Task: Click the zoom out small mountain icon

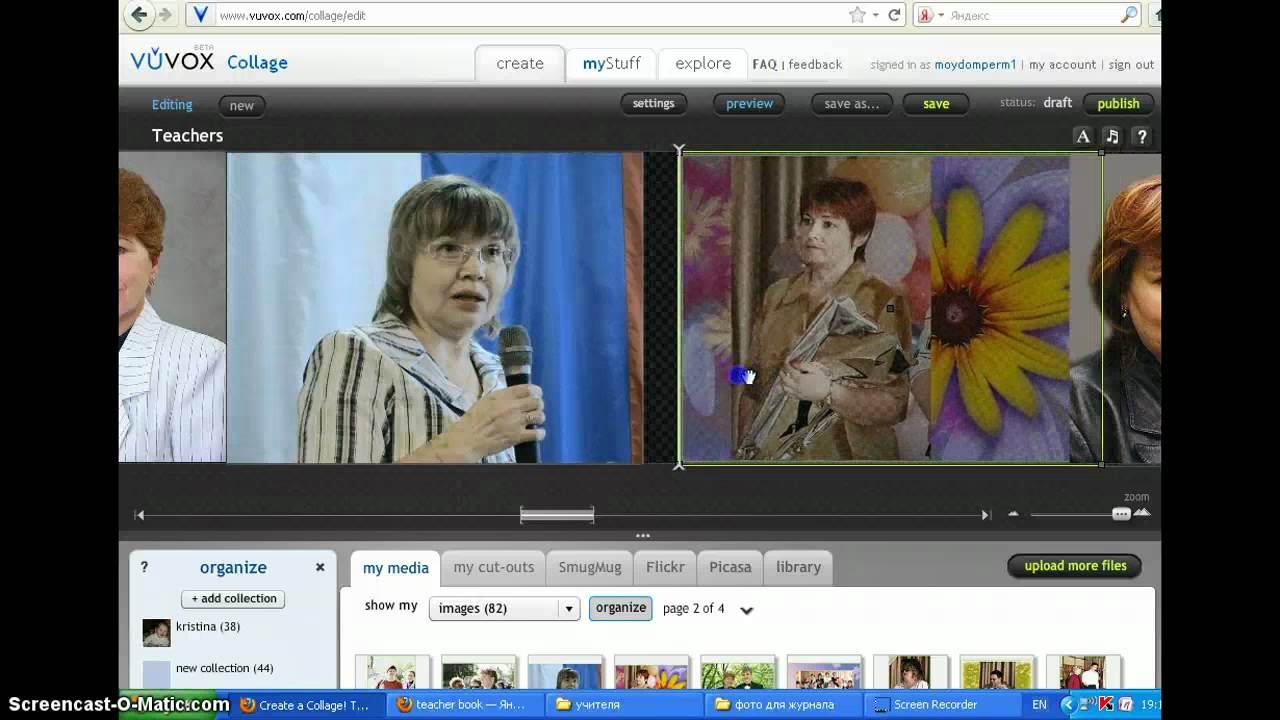Action: pos(1013,514)
